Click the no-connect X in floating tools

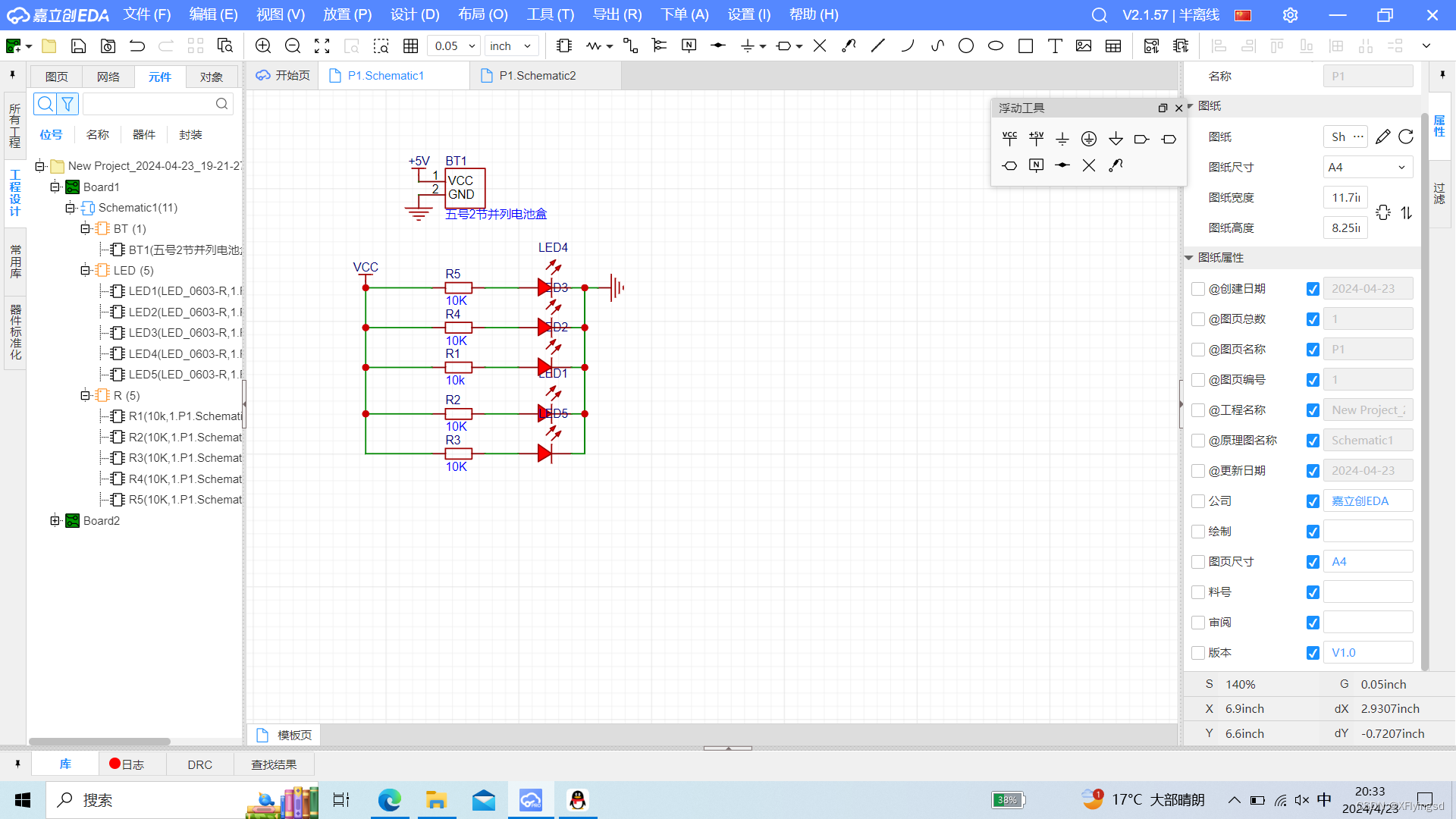pyautogui.click(x=1089, y=165)
